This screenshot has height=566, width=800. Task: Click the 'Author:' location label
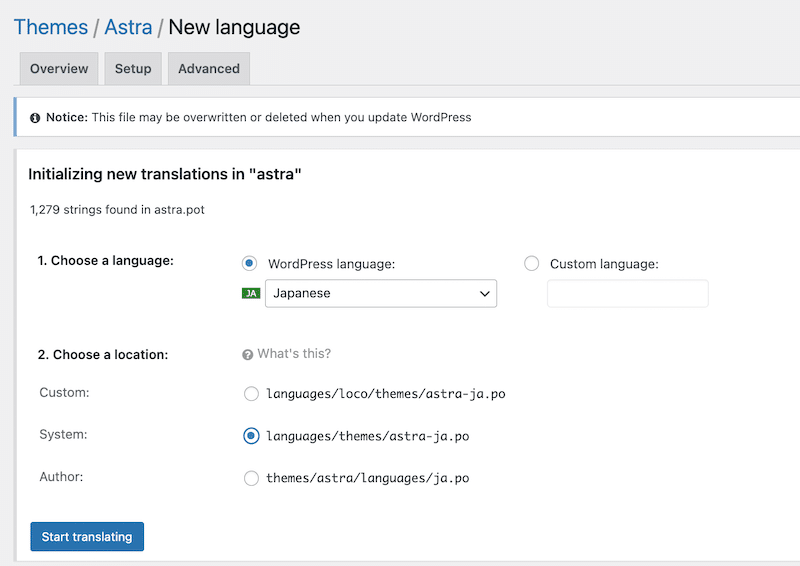[61, 477]
